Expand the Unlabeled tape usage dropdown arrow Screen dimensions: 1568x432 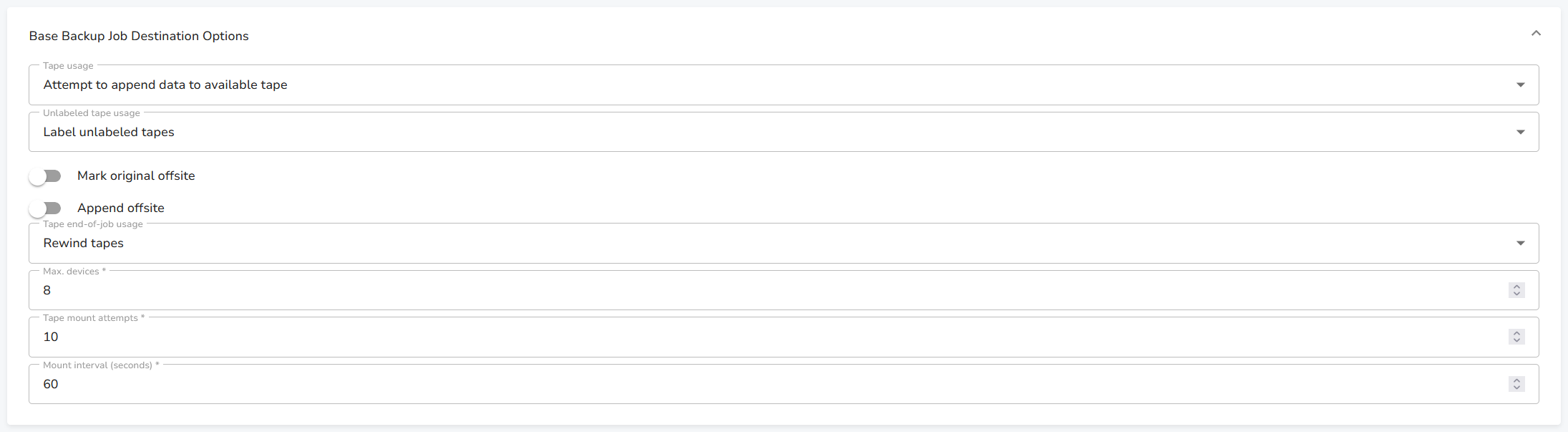tap(1520, 132)
